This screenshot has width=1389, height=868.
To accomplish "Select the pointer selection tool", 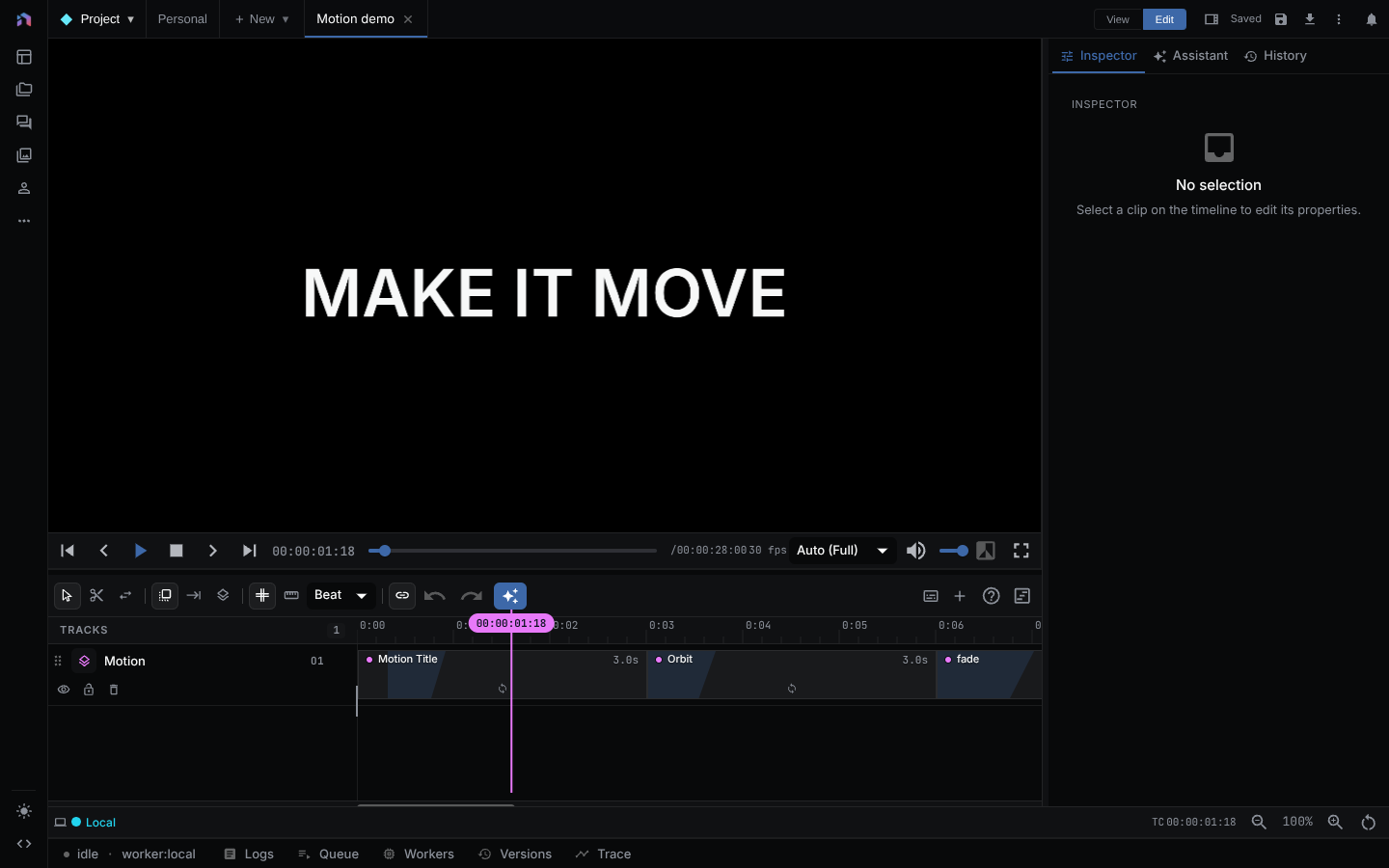I will [67, 596].
